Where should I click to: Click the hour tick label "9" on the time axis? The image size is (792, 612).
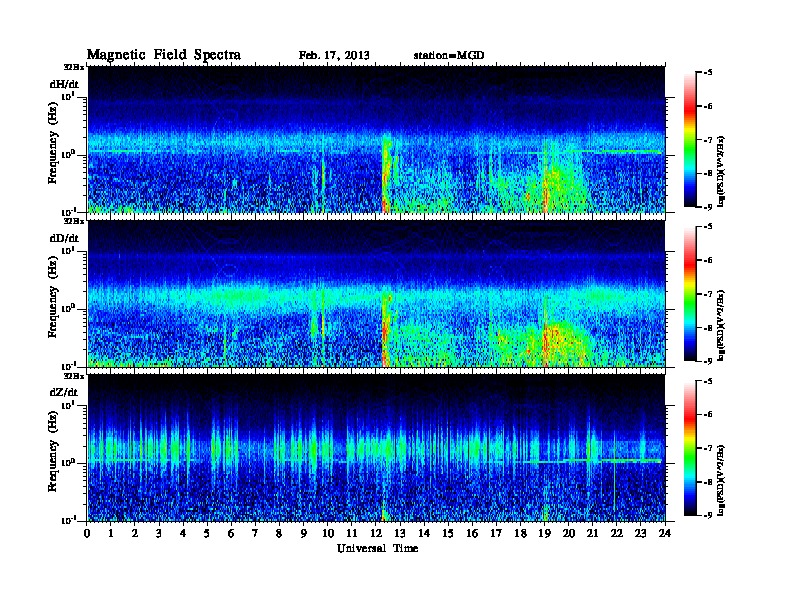[x=304, y=533]
